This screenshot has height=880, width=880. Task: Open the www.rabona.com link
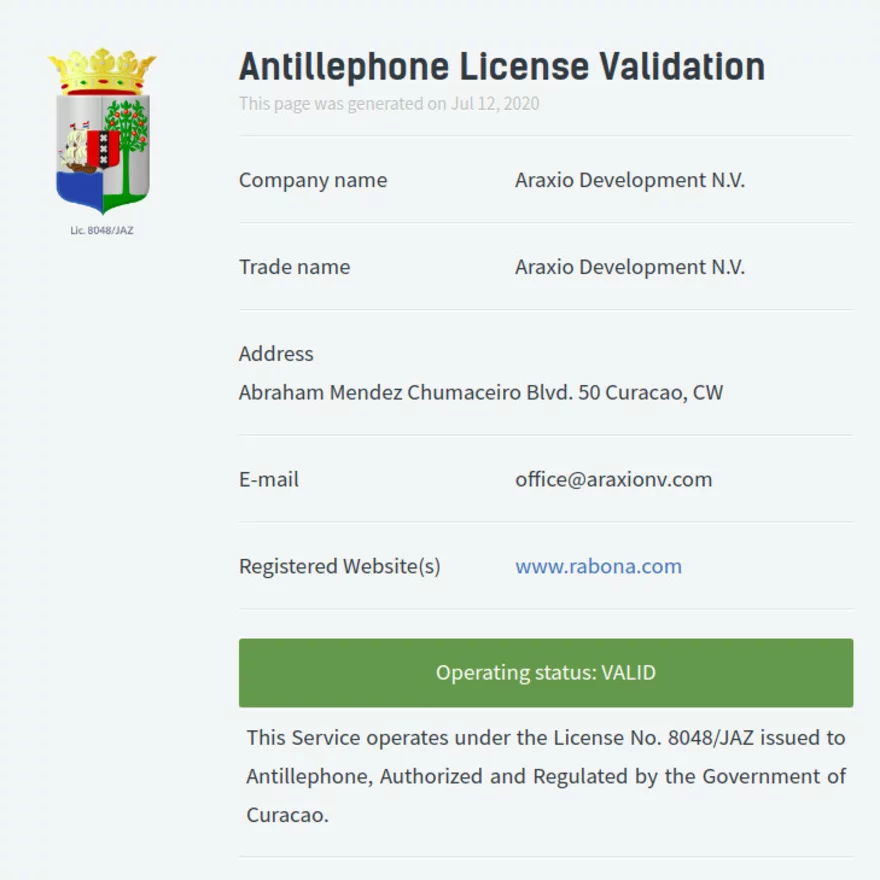(598, 566)
